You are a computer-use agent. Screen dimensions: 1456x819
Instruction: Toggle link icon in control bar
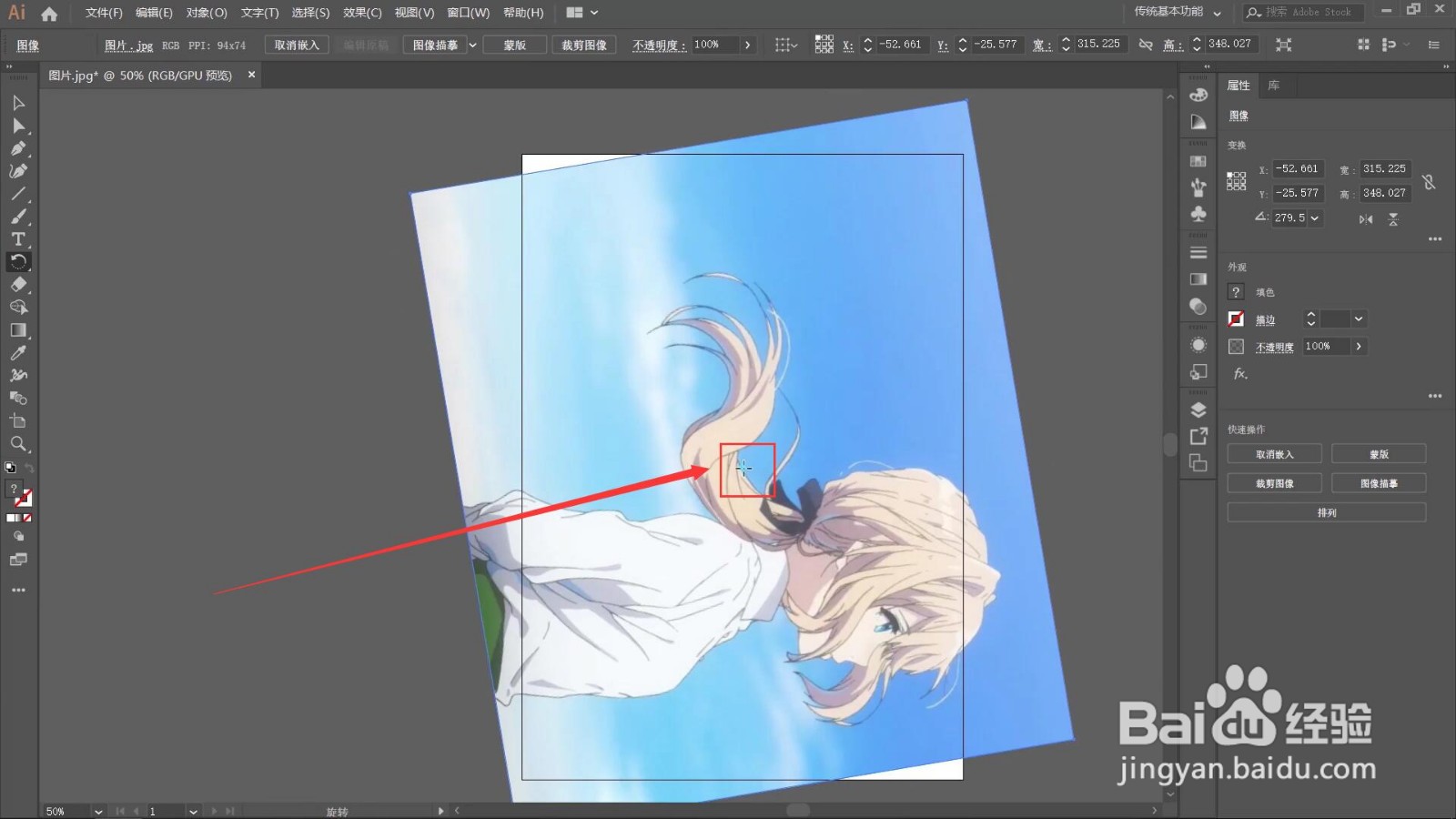1146,45
